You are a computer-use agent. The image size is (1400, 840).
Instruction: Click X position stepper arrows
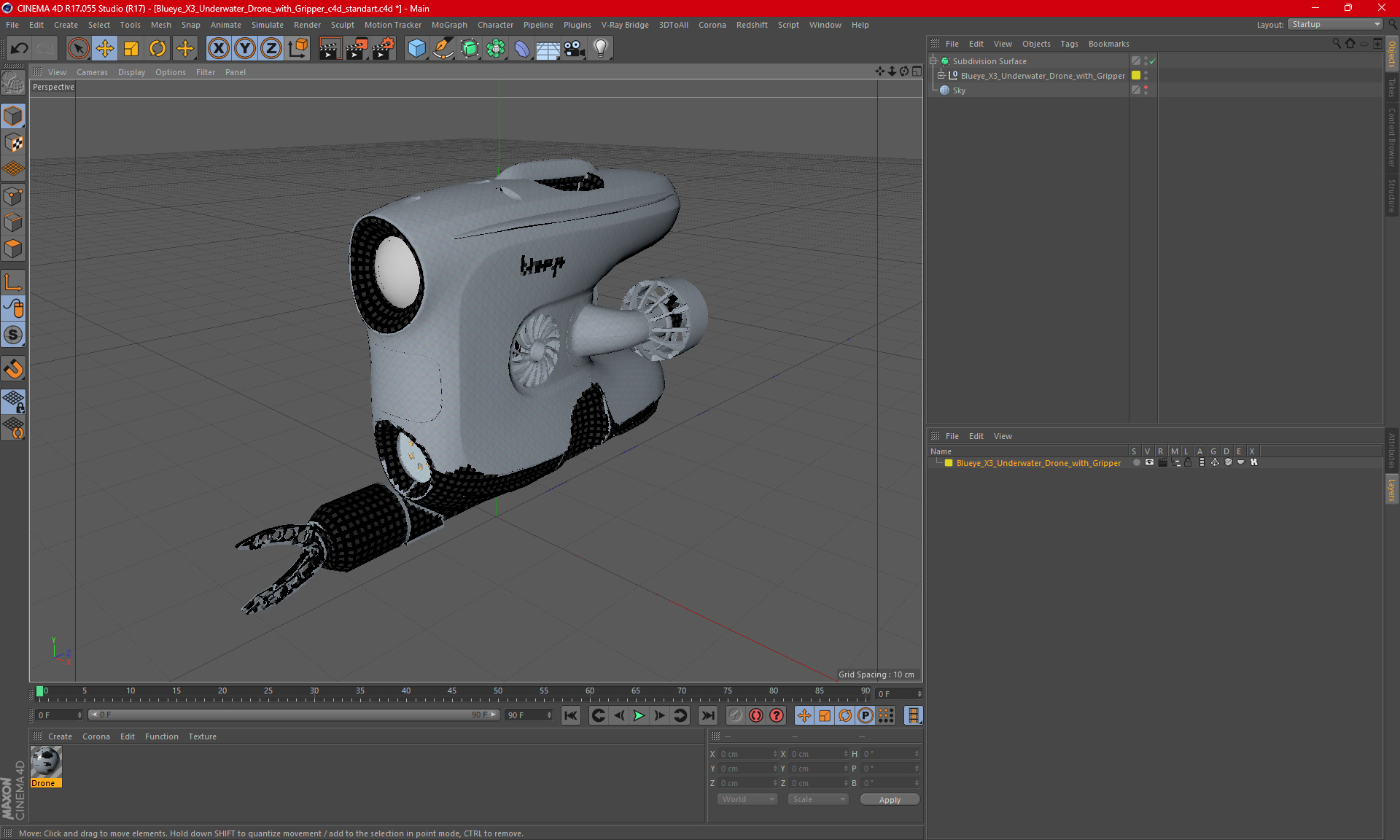(775, 754)
